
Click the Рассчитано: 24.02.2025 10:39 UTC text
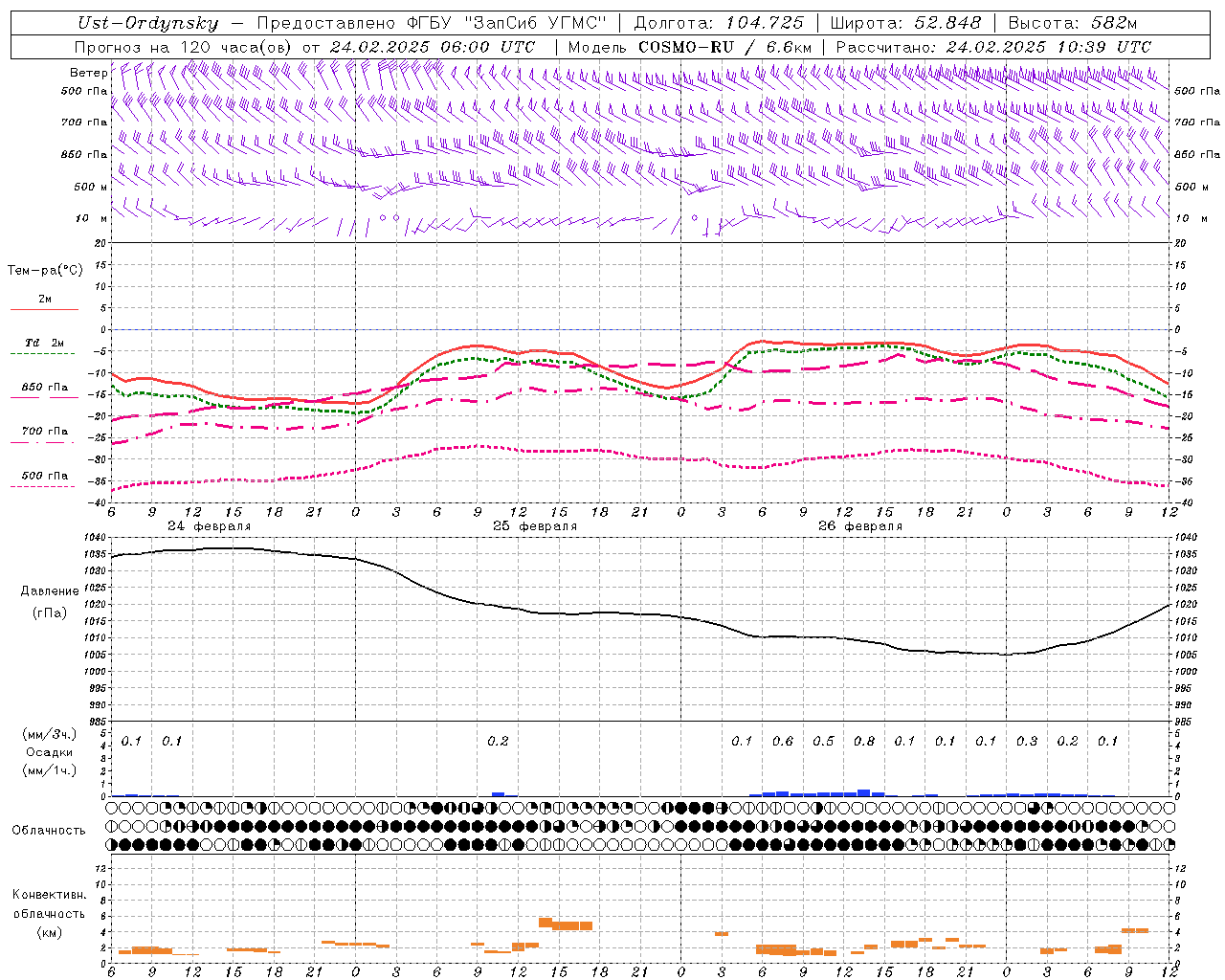point(993,47)
